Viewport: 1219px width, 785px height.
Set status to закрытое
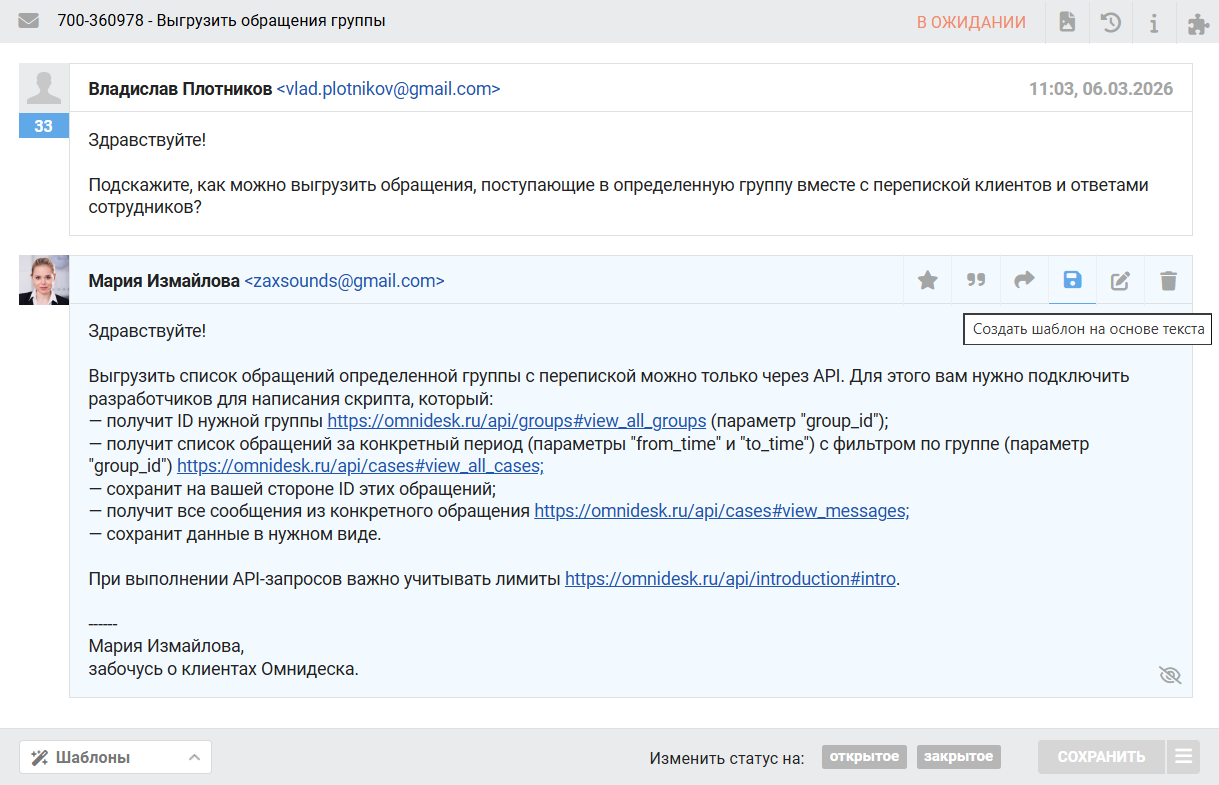[x=958, y=757]
